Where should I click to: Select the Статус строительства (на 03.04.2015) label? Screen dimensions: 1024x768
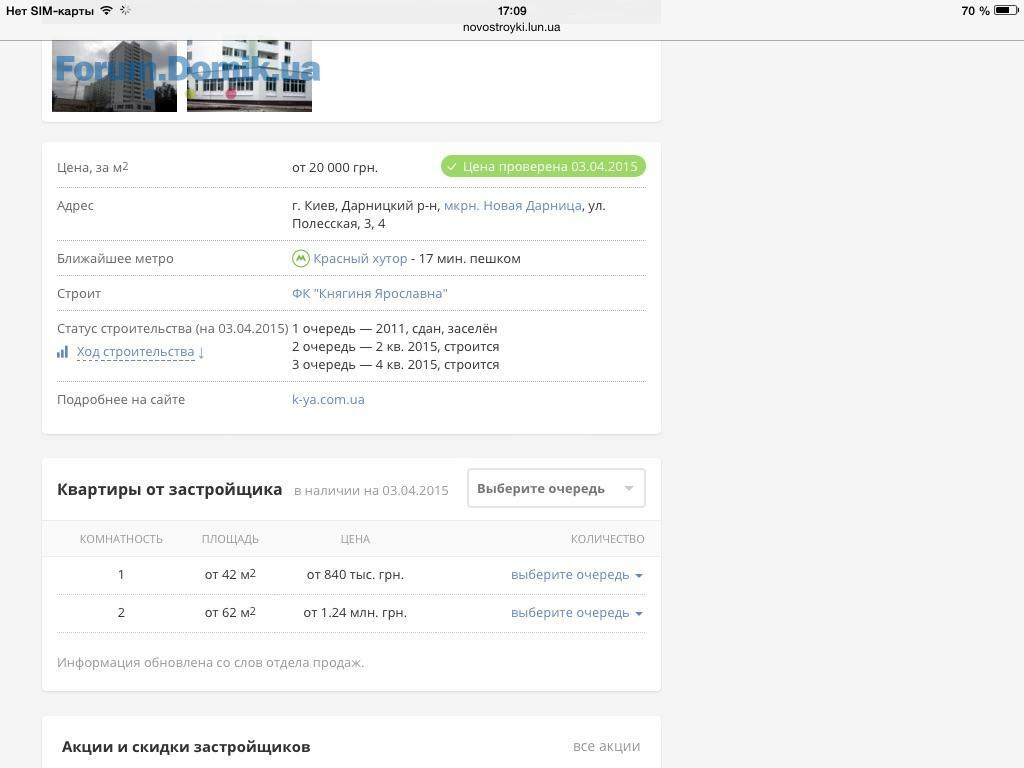172,329
